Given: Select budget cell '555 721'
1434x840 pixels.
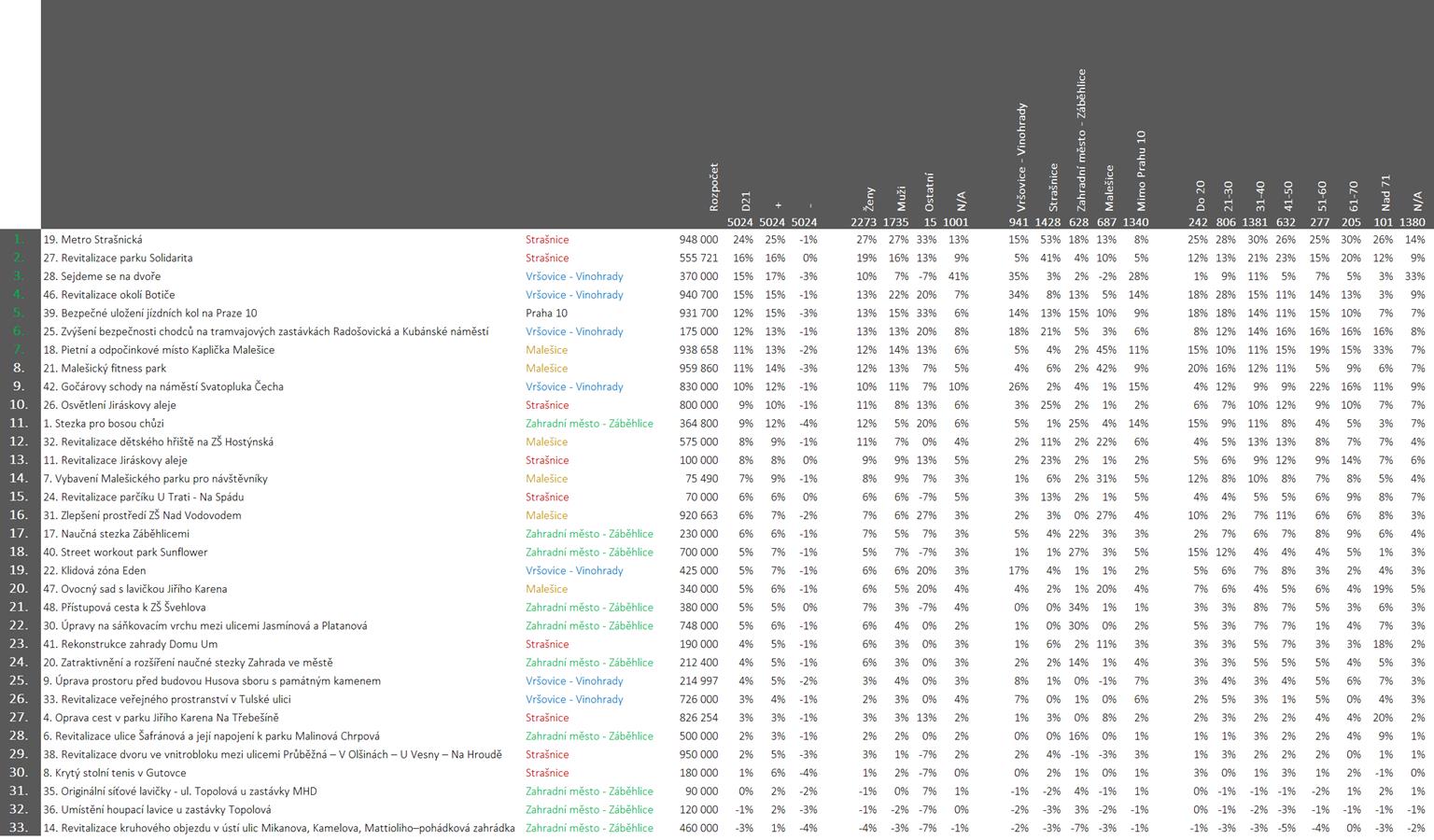Looking at the screenshot, I should [x=698, y=259].
